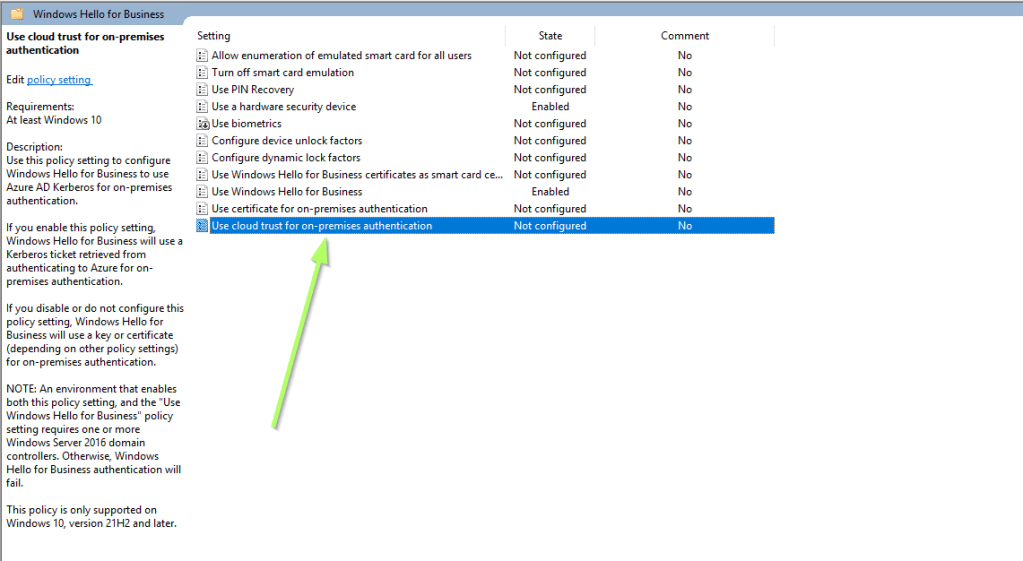Viewport: 1023px width, 561px height.
Task: Click Not configured state for Use biometrics
Action: [x=550, y=124]
